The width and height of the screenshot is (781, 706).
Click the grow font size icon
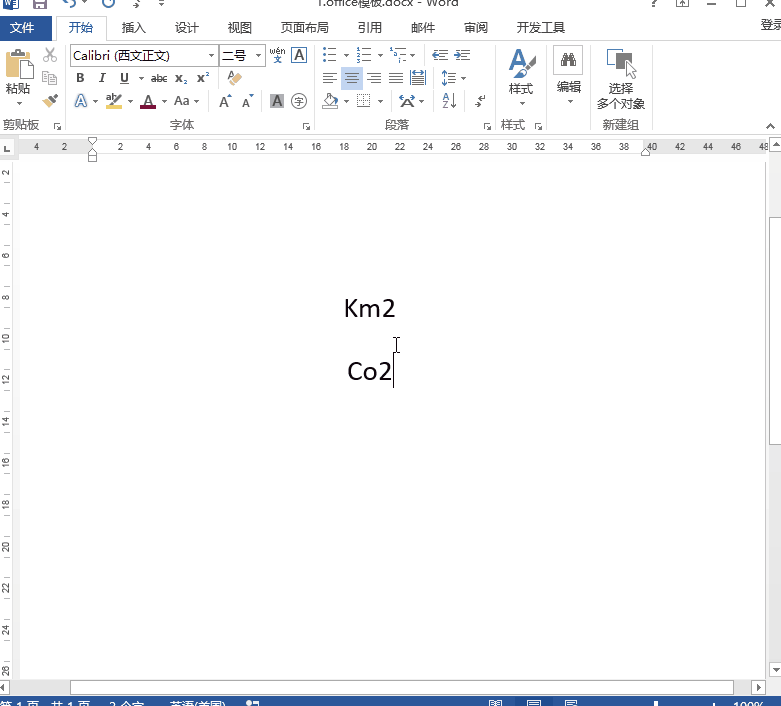225,101
